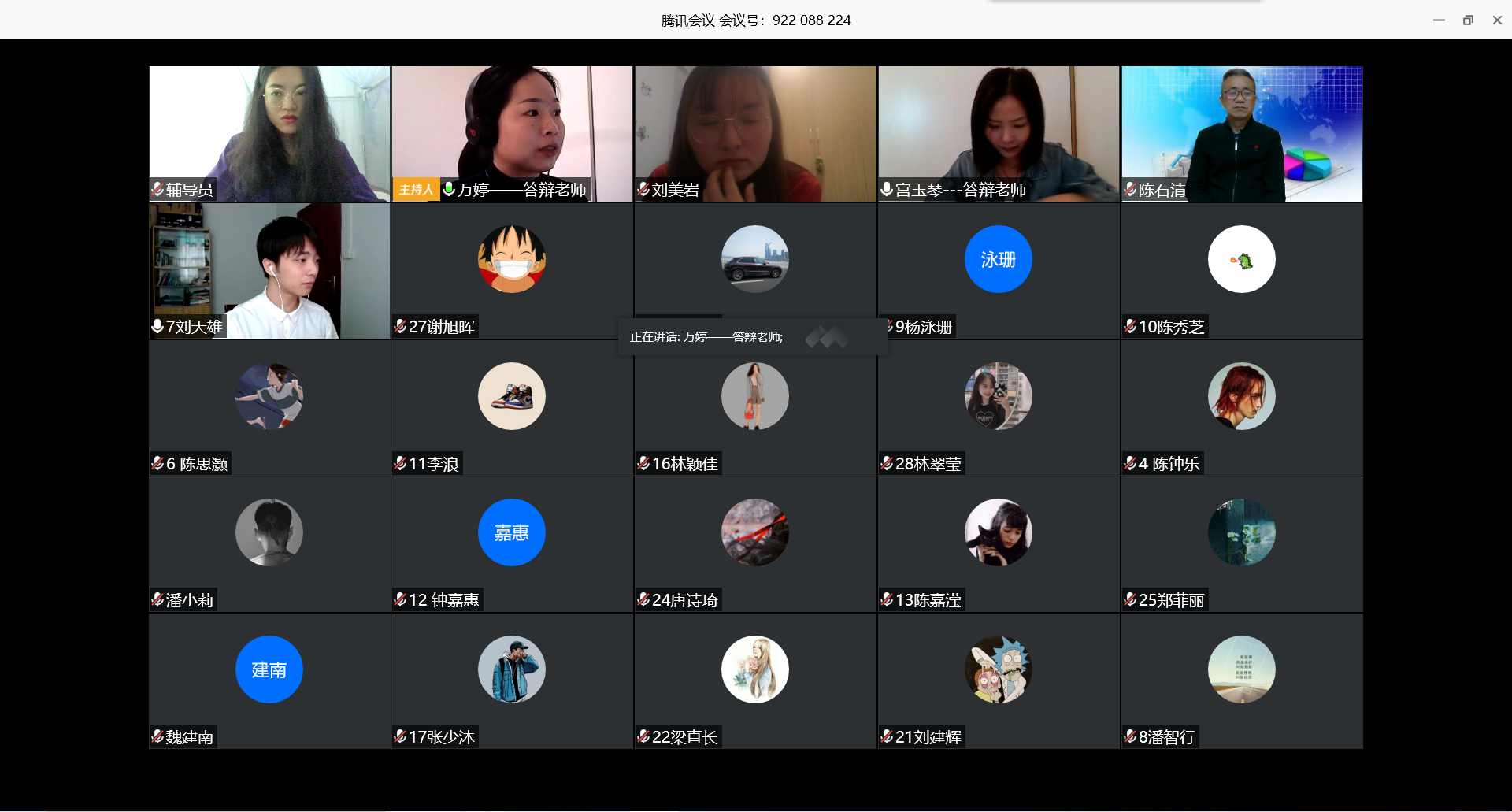
Task: Click the microphone icon beside 宫玉琴
Action: (887, 189)
